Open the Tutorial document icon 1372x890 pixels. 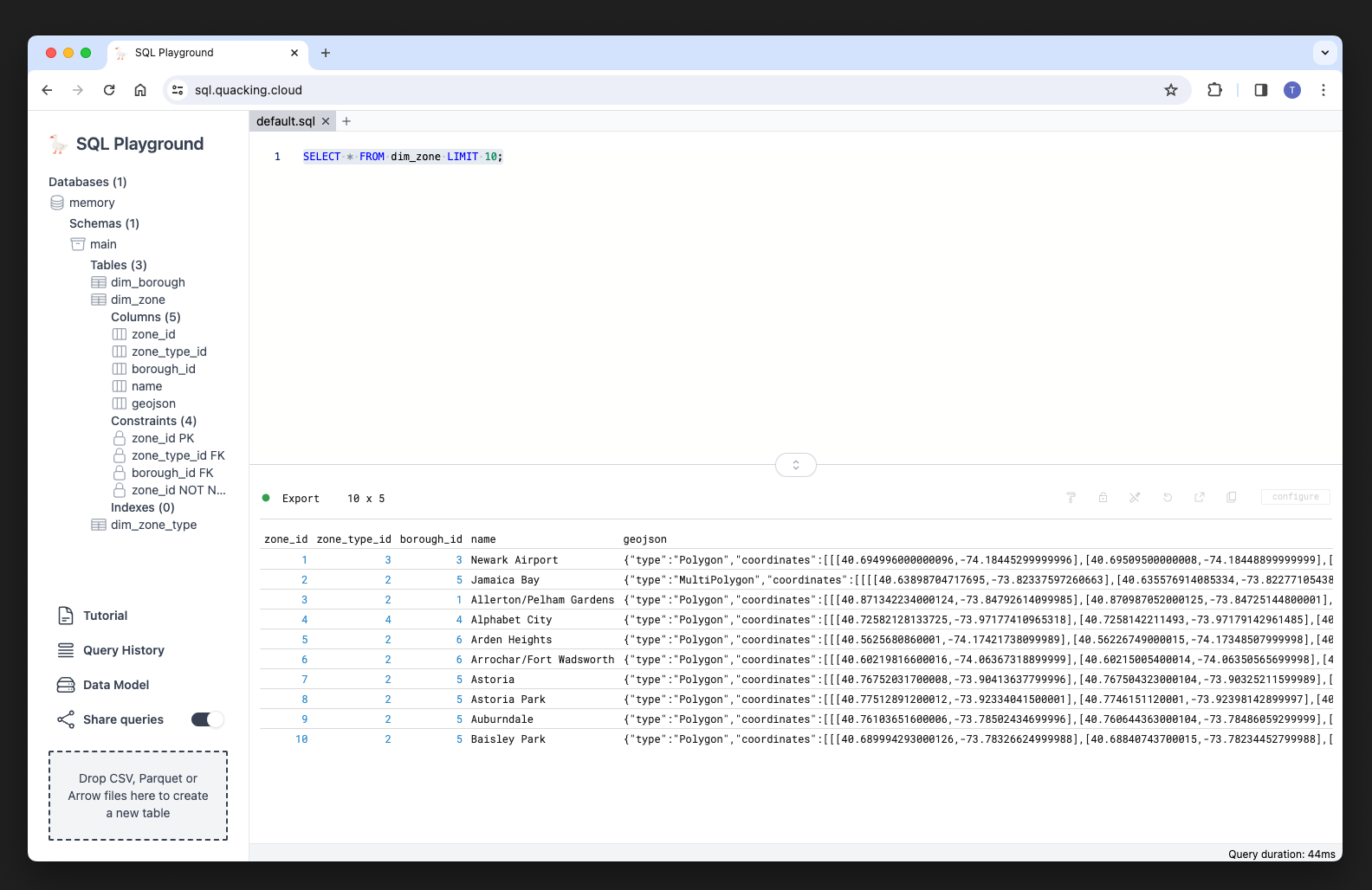[x=66, y=616]
